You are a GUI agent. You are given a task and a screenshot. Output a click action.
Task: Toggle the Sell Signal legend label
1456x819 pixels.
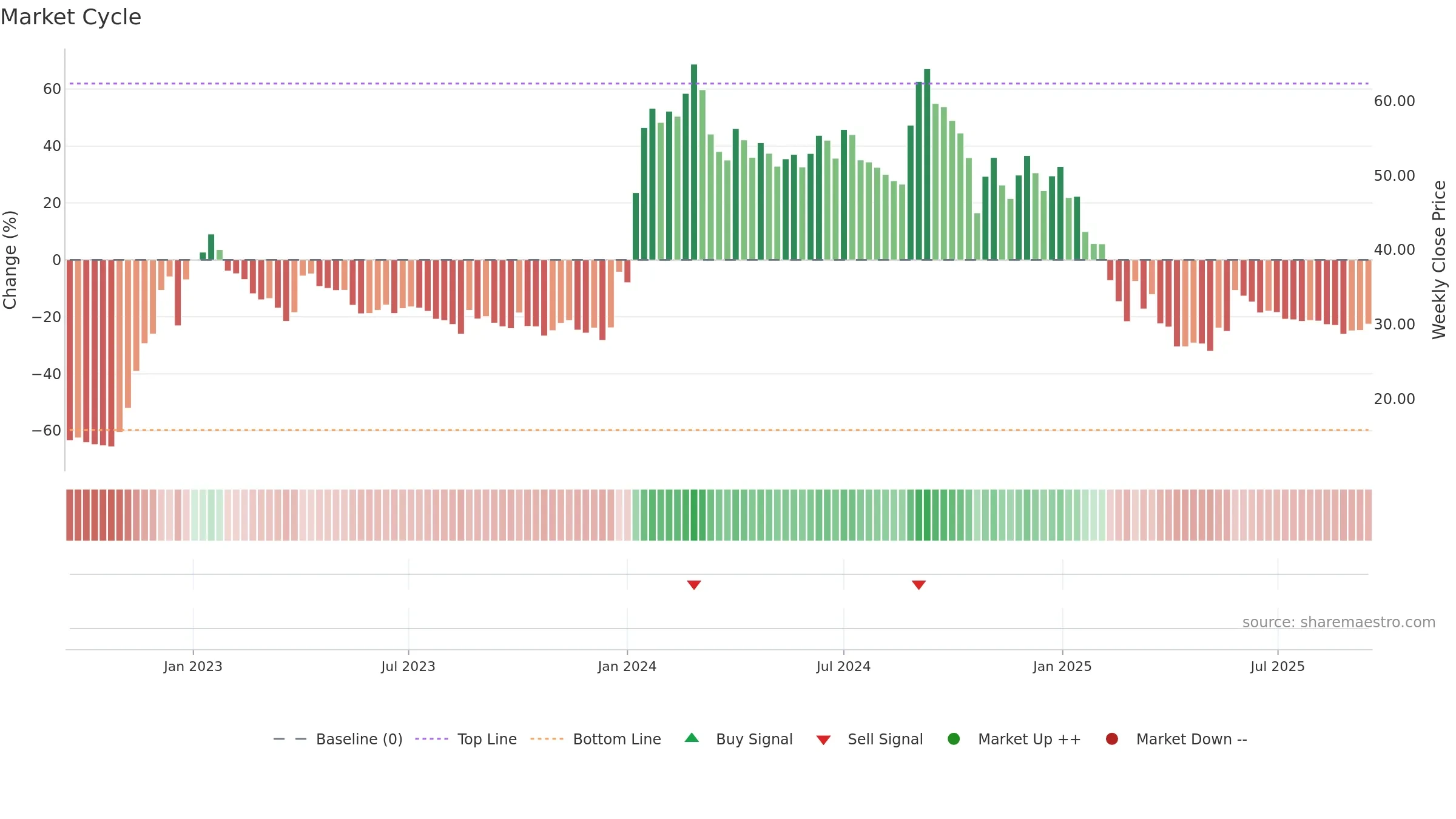coord(885,739)
